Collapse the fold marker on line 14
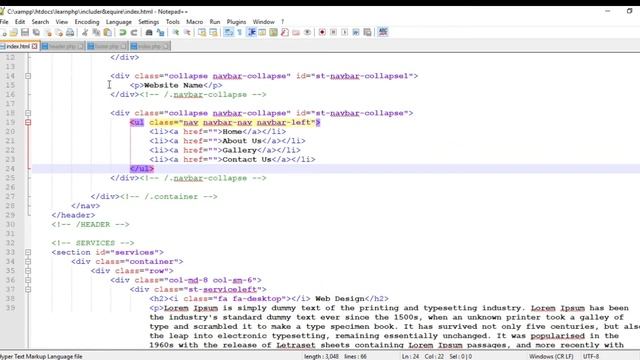The height and width of the screenshot is (360, 640). (28, 76)
